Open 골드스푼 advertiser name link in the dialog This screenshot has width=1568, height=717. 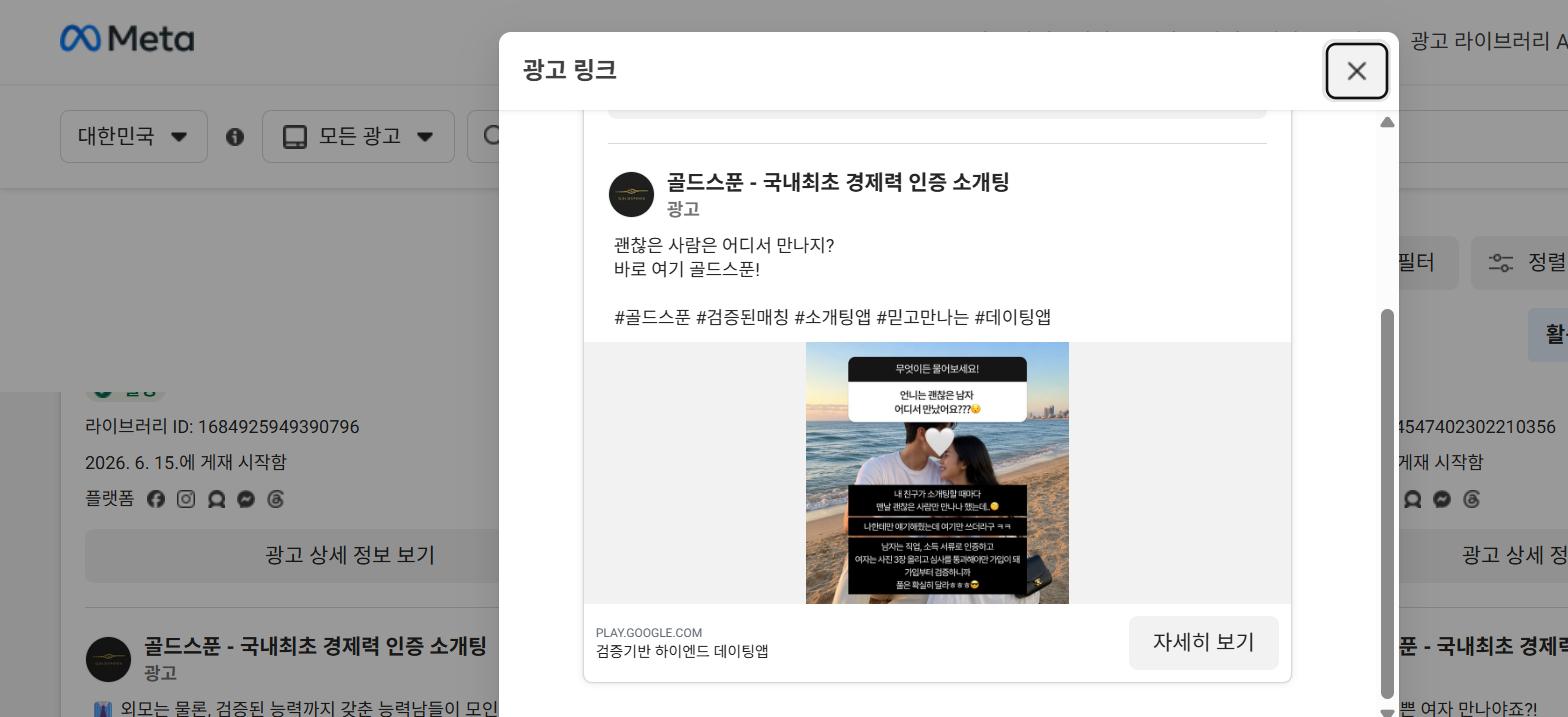[x=838, y=182]
